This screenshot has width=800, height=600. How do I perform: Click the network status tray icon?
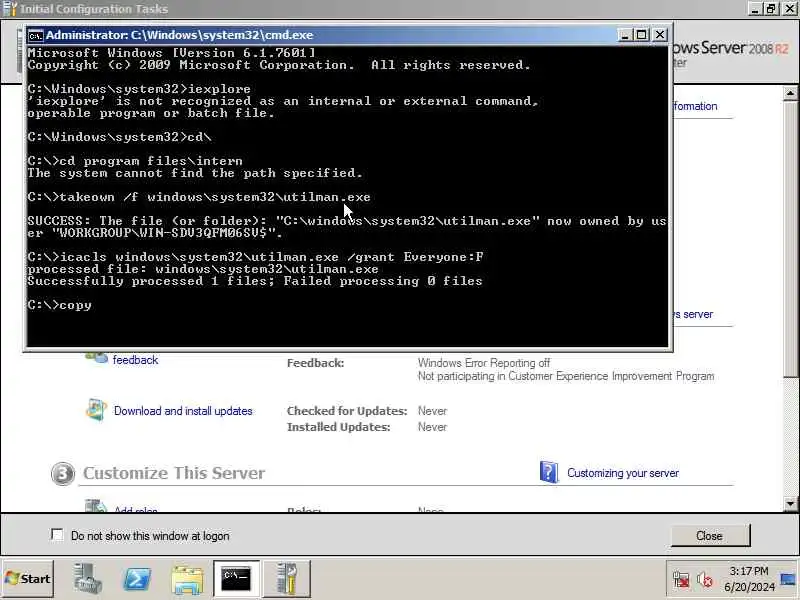point(681,580)
